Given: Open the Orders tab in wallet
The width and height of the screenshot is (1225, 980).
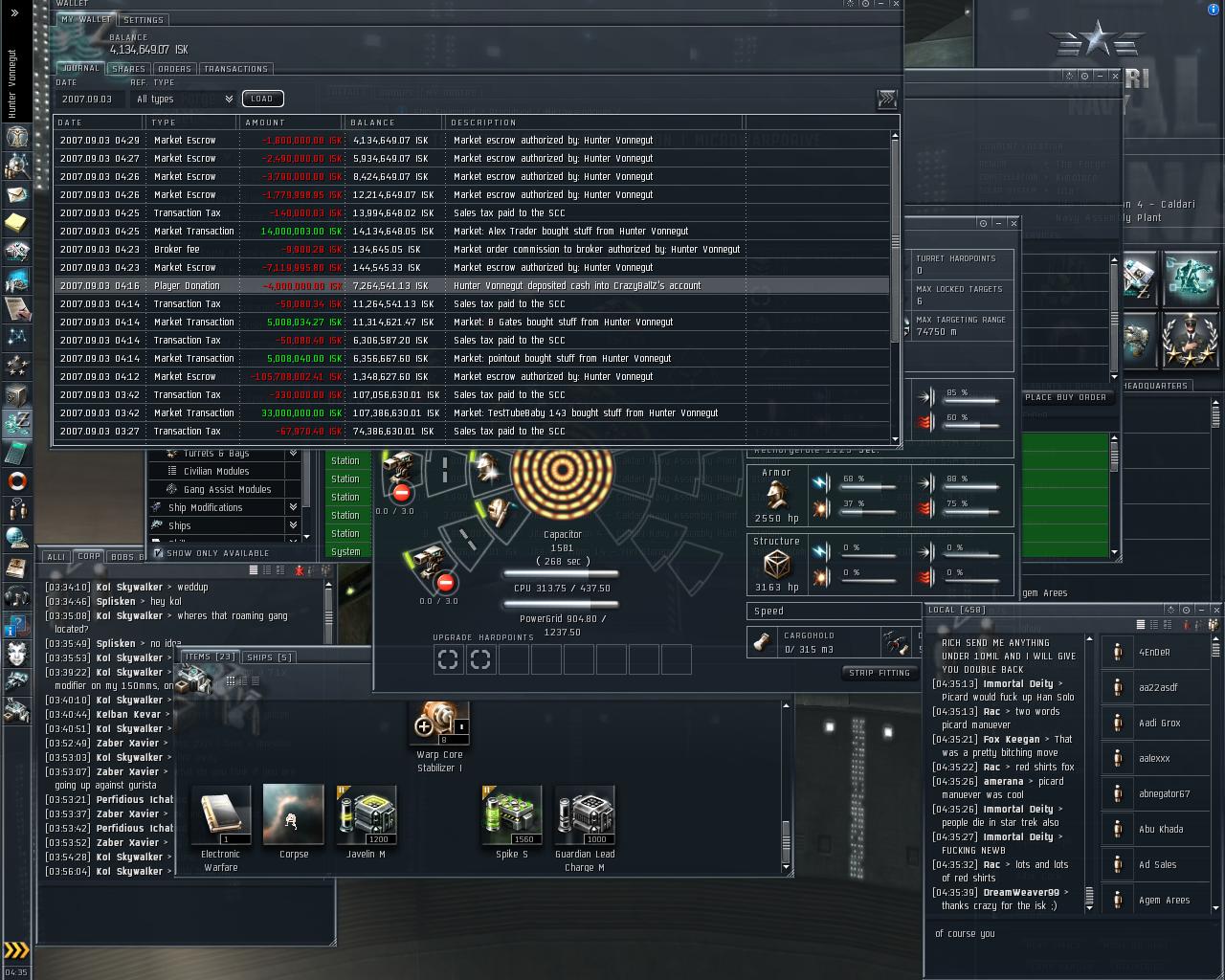Looking at the screenshot, I should point(174,69).
